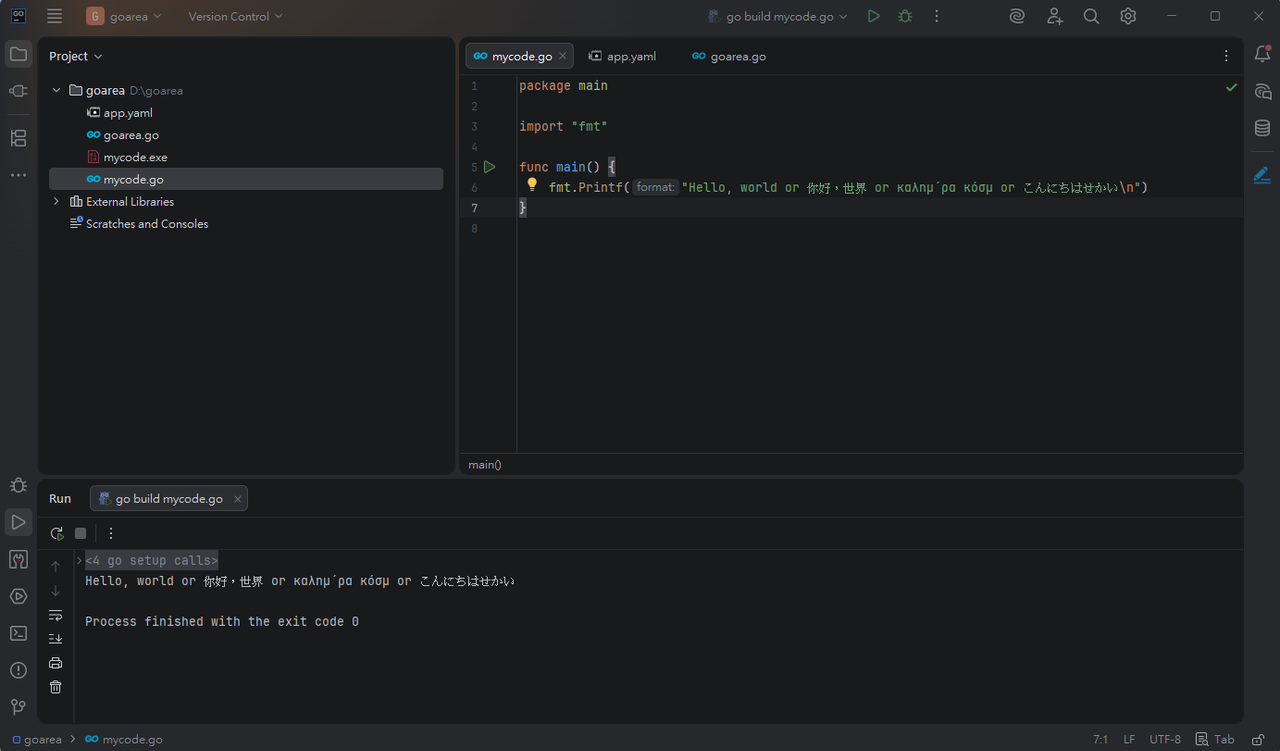Click the Debug bug icon in the top toolbar
This screenshot has width=1280, height=751.
click(x=905, y=16)
